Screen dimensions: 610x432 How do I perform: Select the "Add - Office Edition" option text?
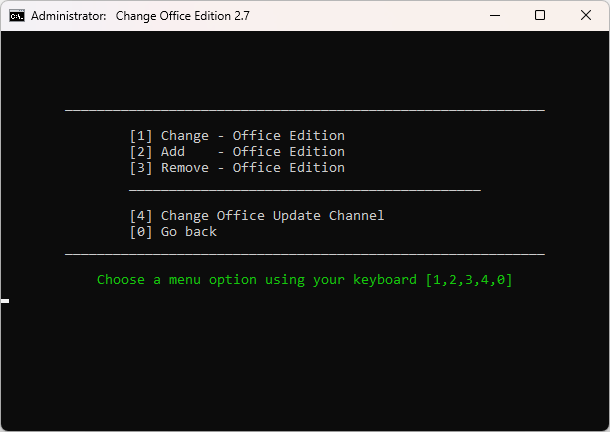point(252,152)
